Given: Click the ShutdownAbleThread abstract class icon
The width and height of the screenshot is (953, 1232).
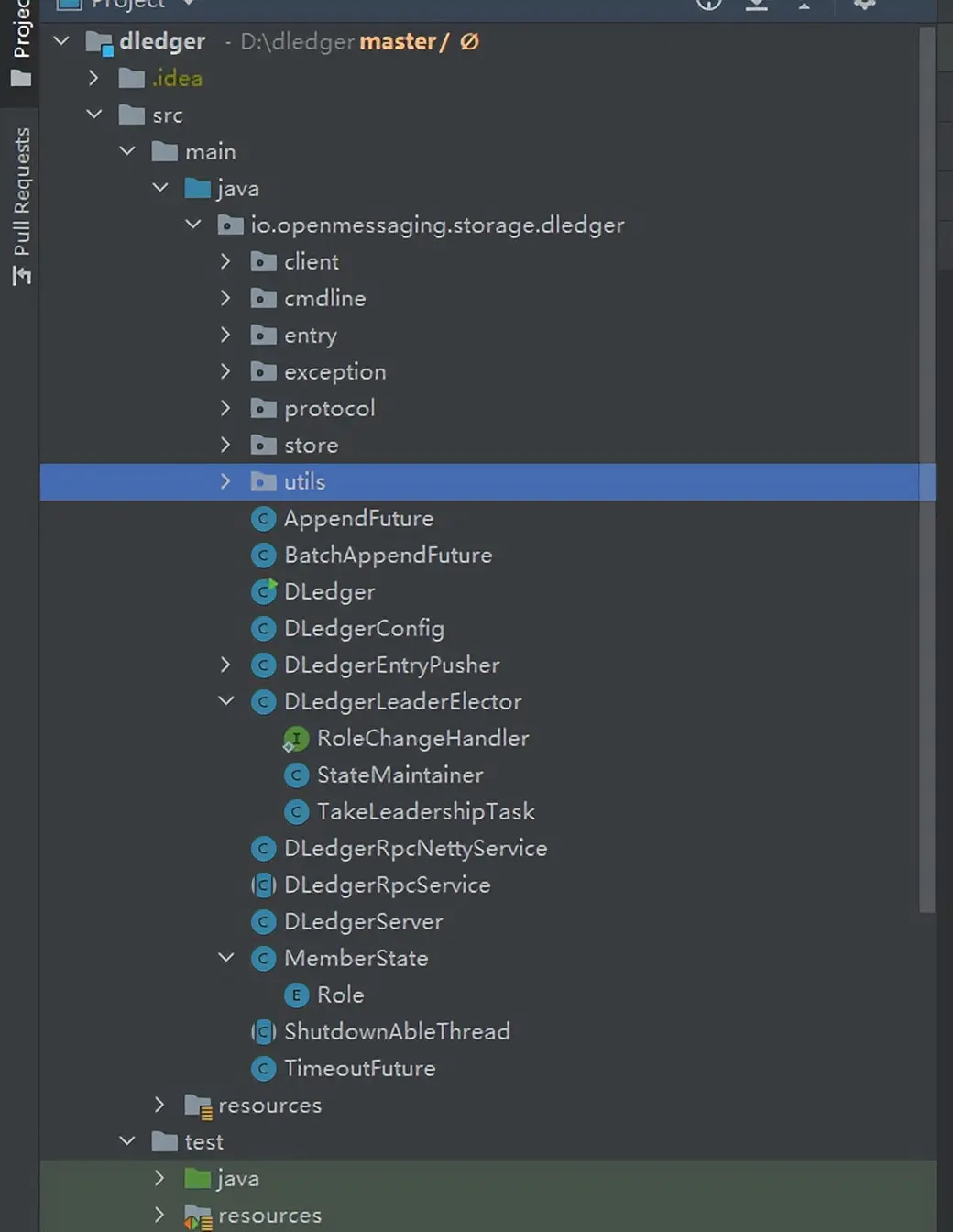Looking at the screenshot, I should (264, 1032).
